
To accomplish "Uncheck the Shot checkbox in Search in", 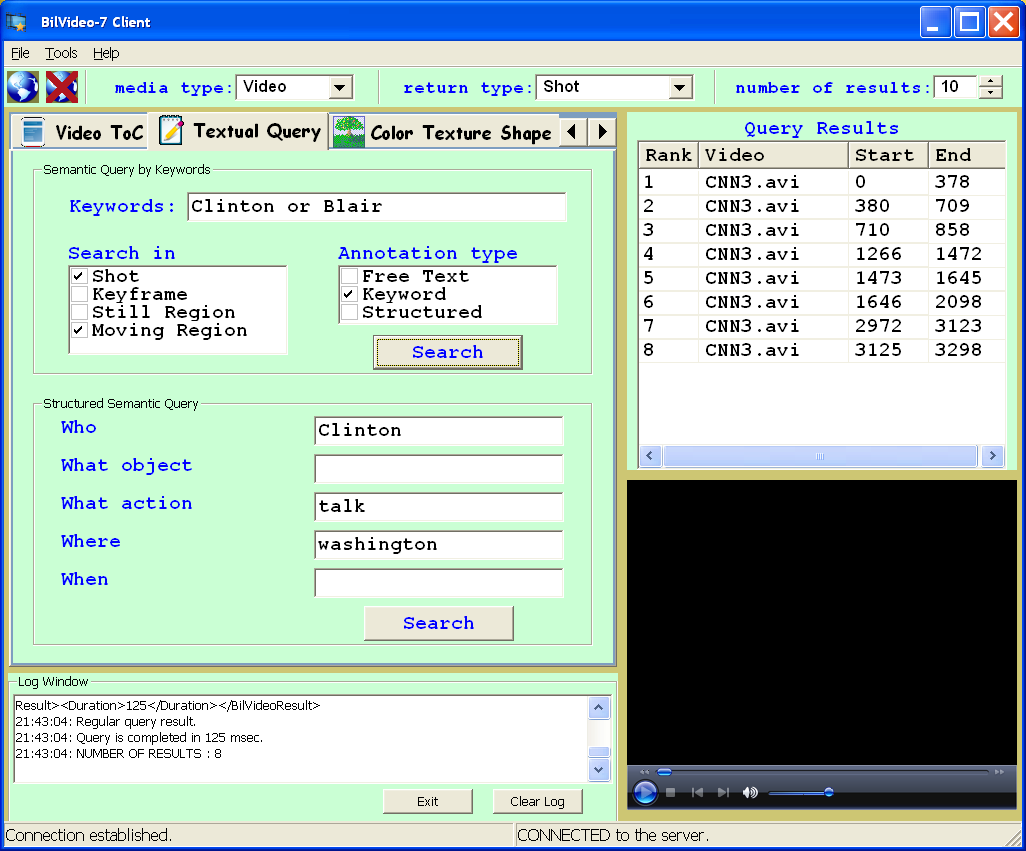I will pyautogui.click(x=79, y=276).
